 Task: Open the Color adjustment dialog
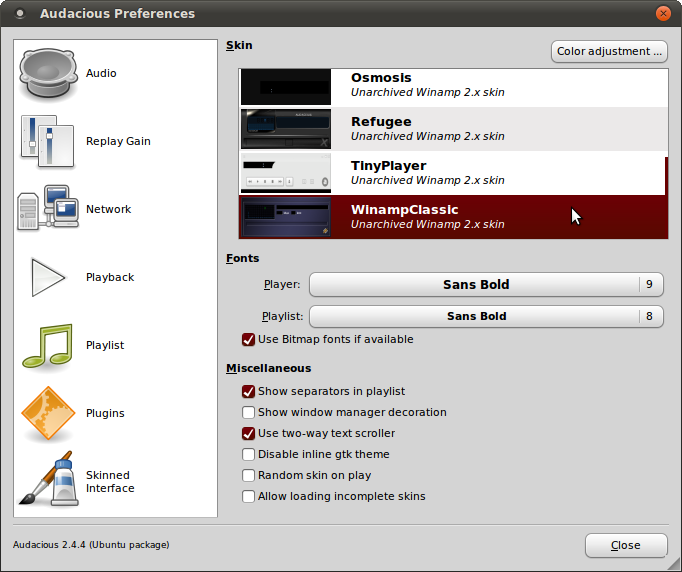click(x=609, y=51)
